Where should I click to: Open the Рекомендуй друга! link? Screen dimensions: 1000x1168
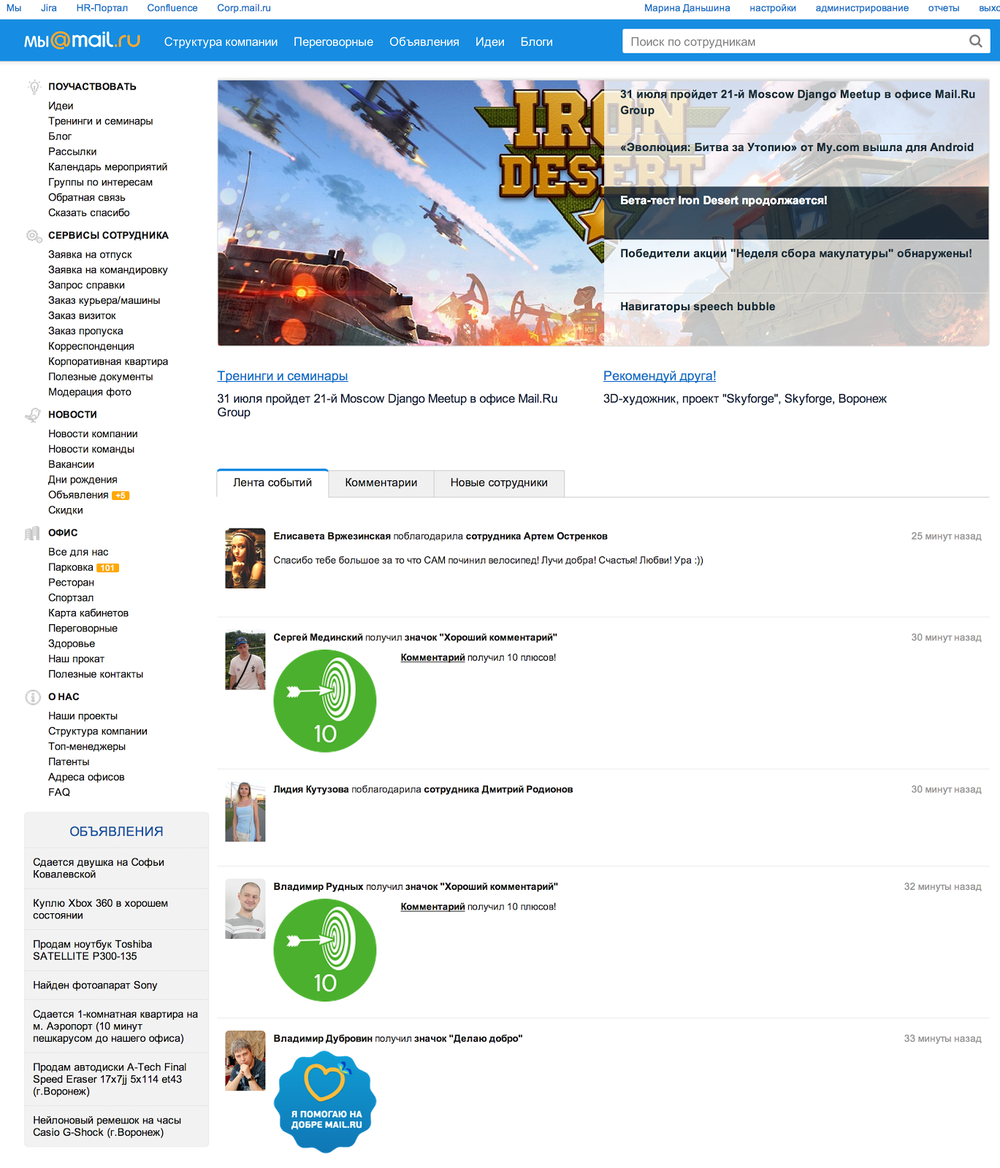click(659, 376)
